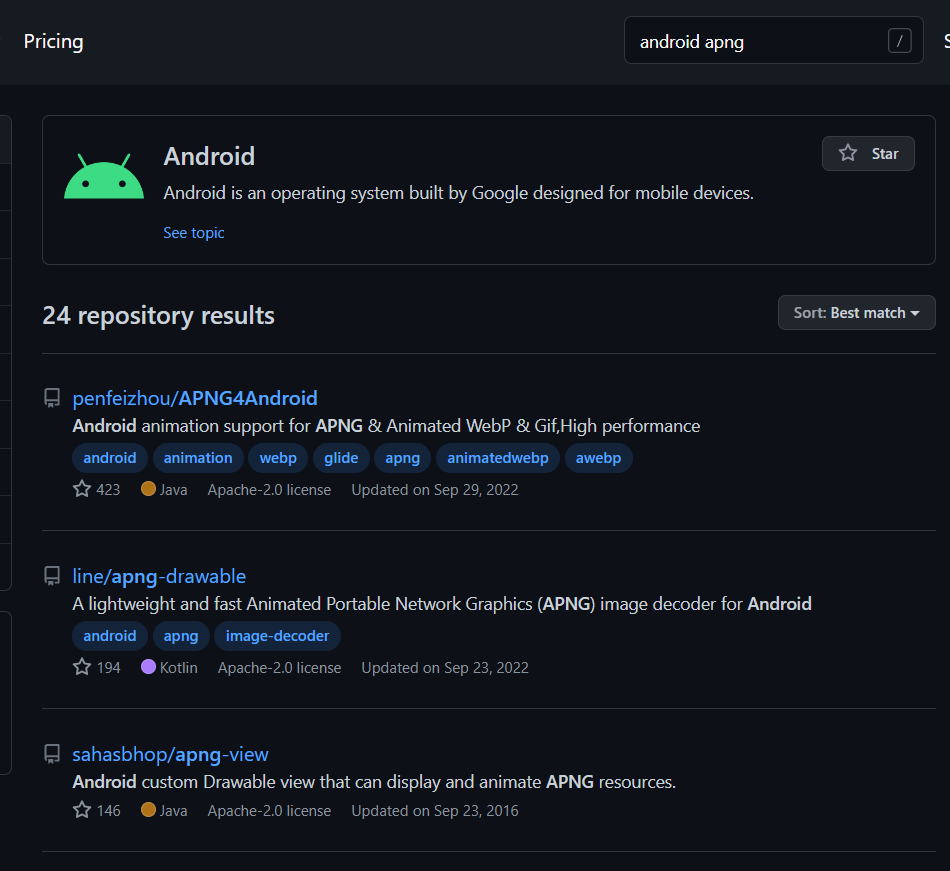
Task: Open the penfeizhou/APNG4Android repository
Action: point(195,398)
